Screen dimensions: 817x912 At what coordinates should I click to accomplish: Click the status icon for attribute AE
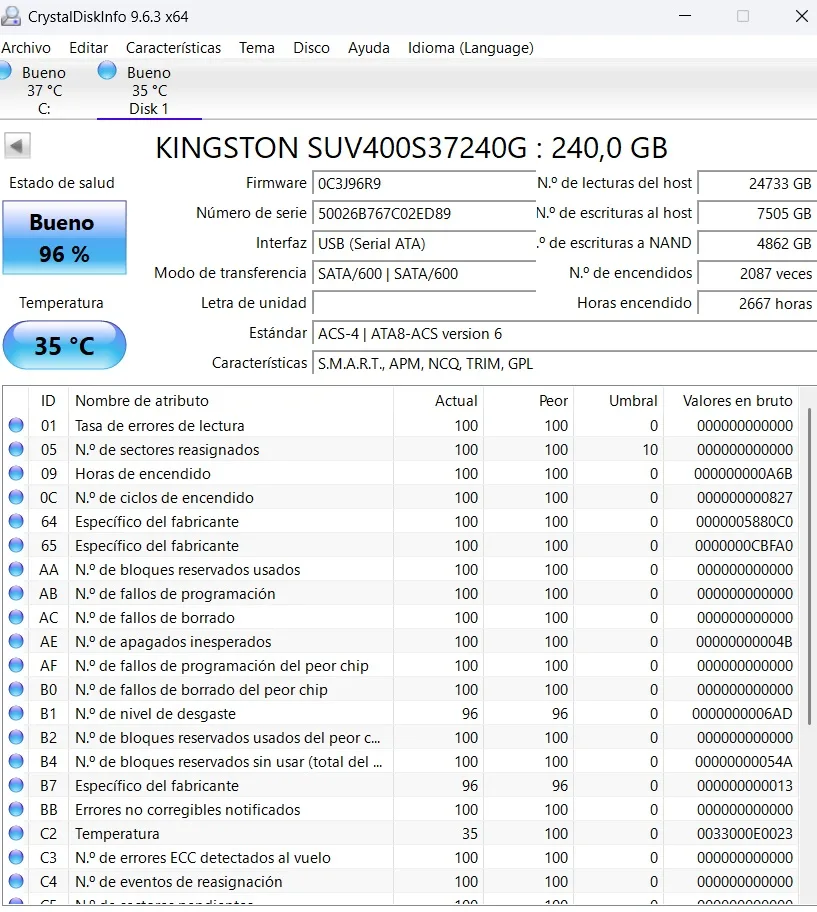pos(16,641)
